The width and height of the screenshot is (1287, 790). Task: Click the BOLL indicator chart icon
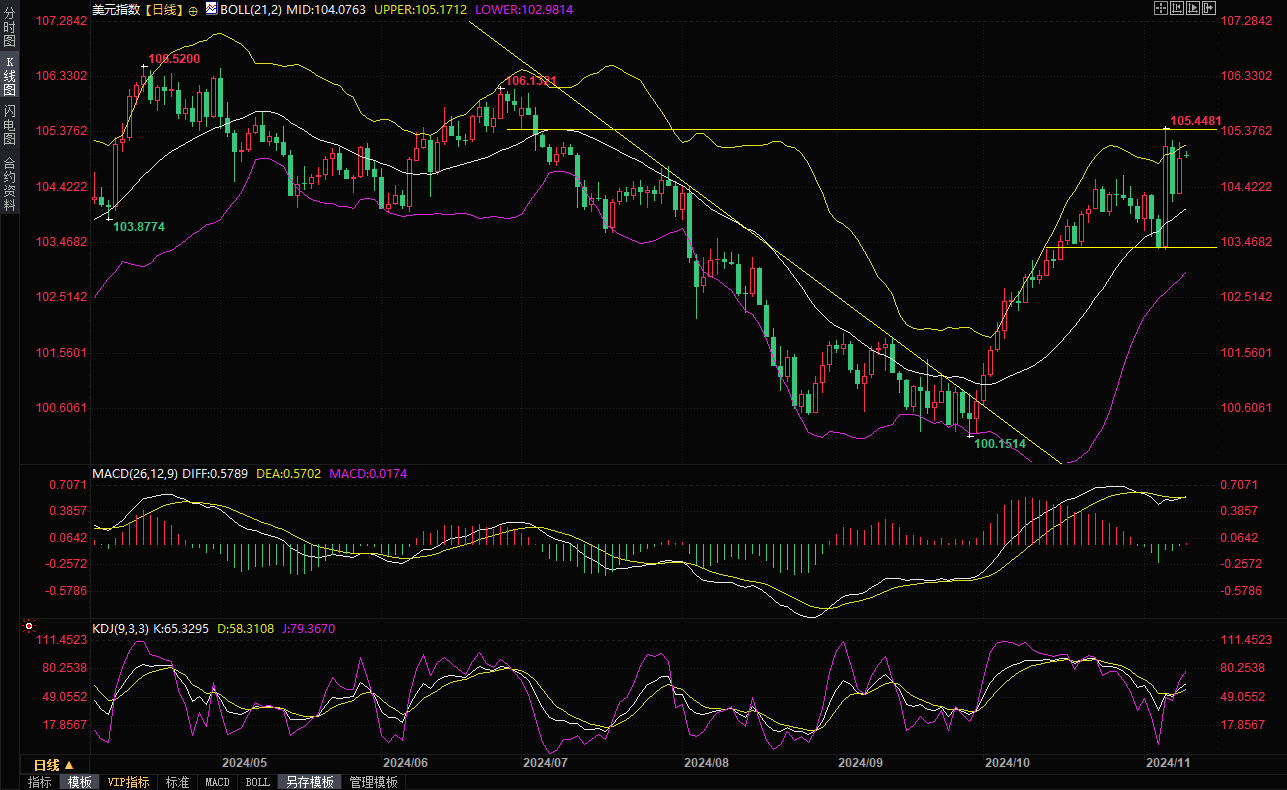[210, 9]
